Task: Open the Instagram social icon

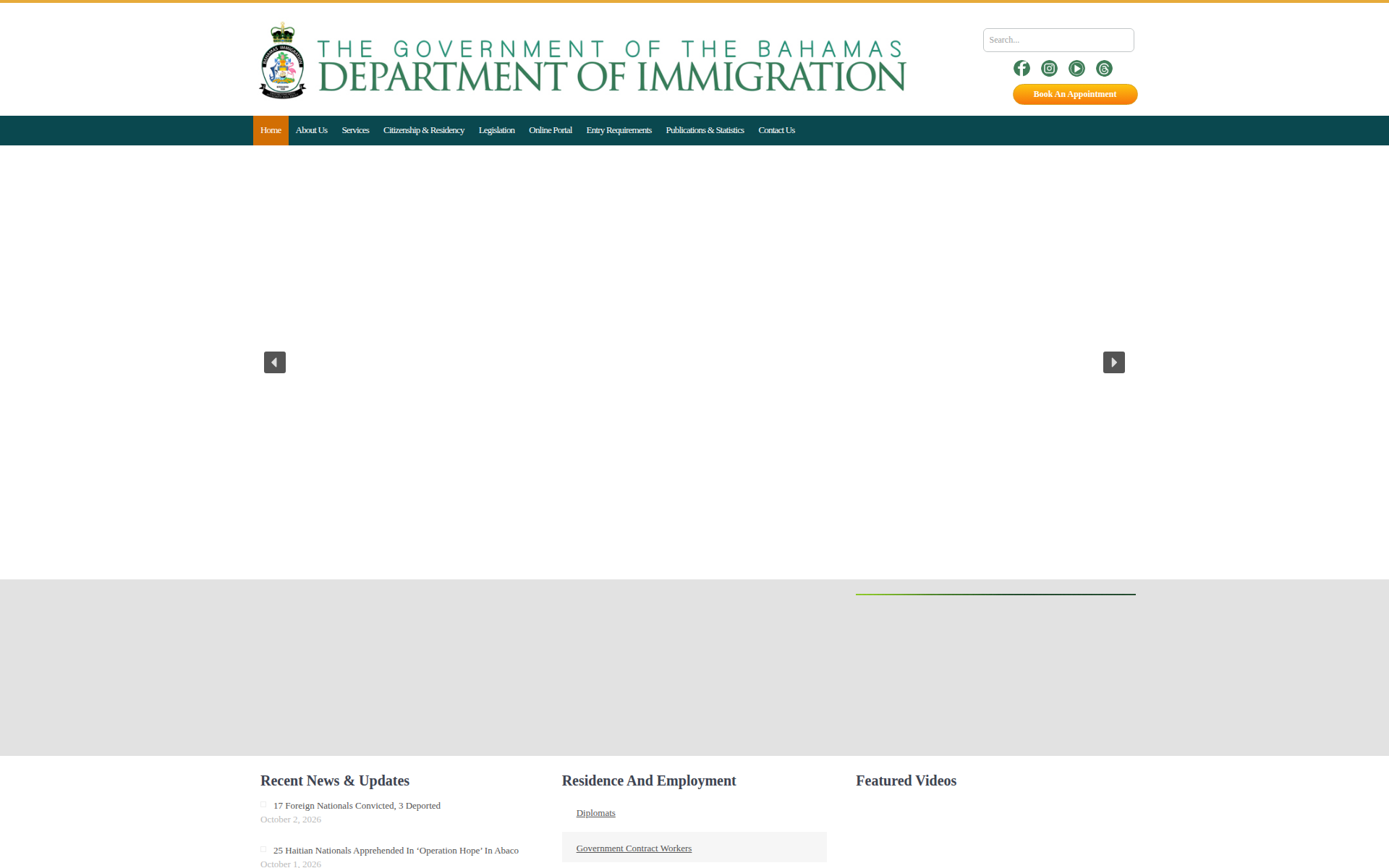Action: coord(1049,68)
